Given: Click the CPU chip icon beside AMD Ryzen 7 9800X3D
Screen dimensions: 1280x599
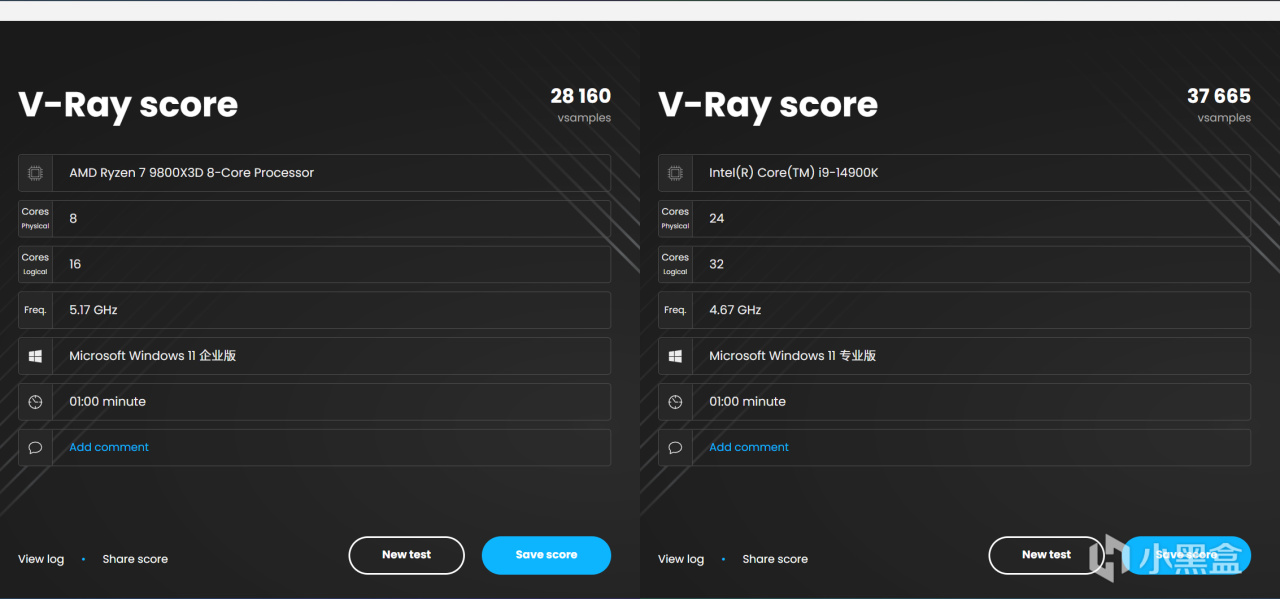Looking at the screenshot, I should [35, 173].
